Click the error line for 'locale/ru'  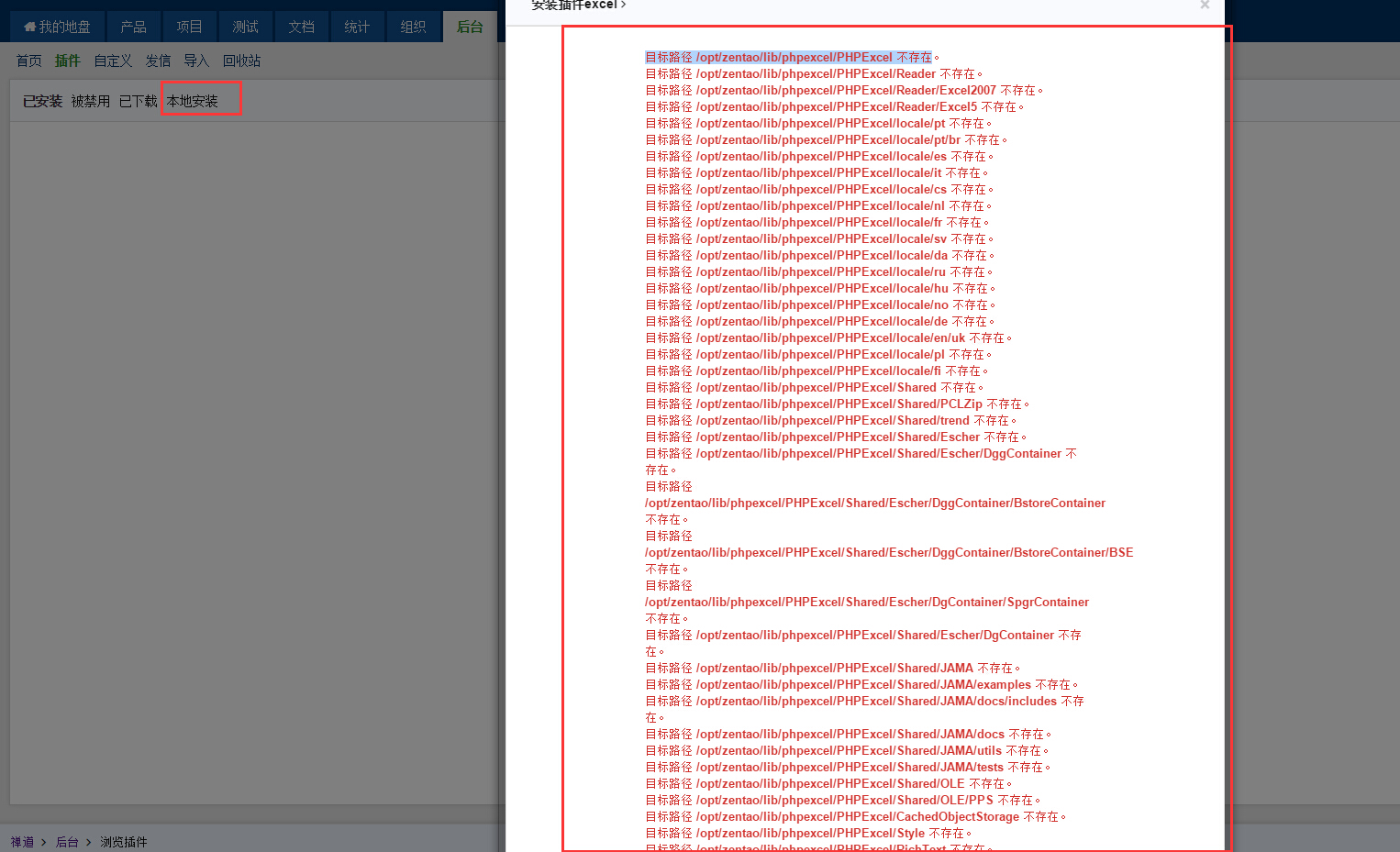point(819,272)
